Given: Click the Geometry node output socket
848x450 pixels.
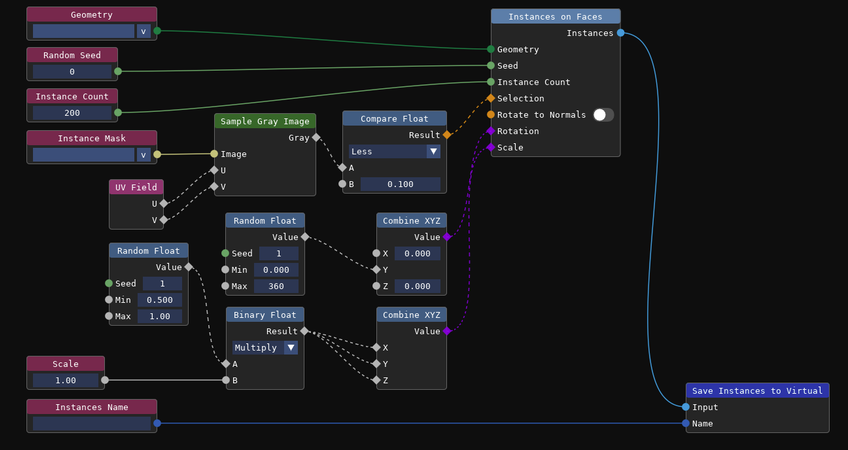Looking at the screenshot, I should tap(157, 31).
